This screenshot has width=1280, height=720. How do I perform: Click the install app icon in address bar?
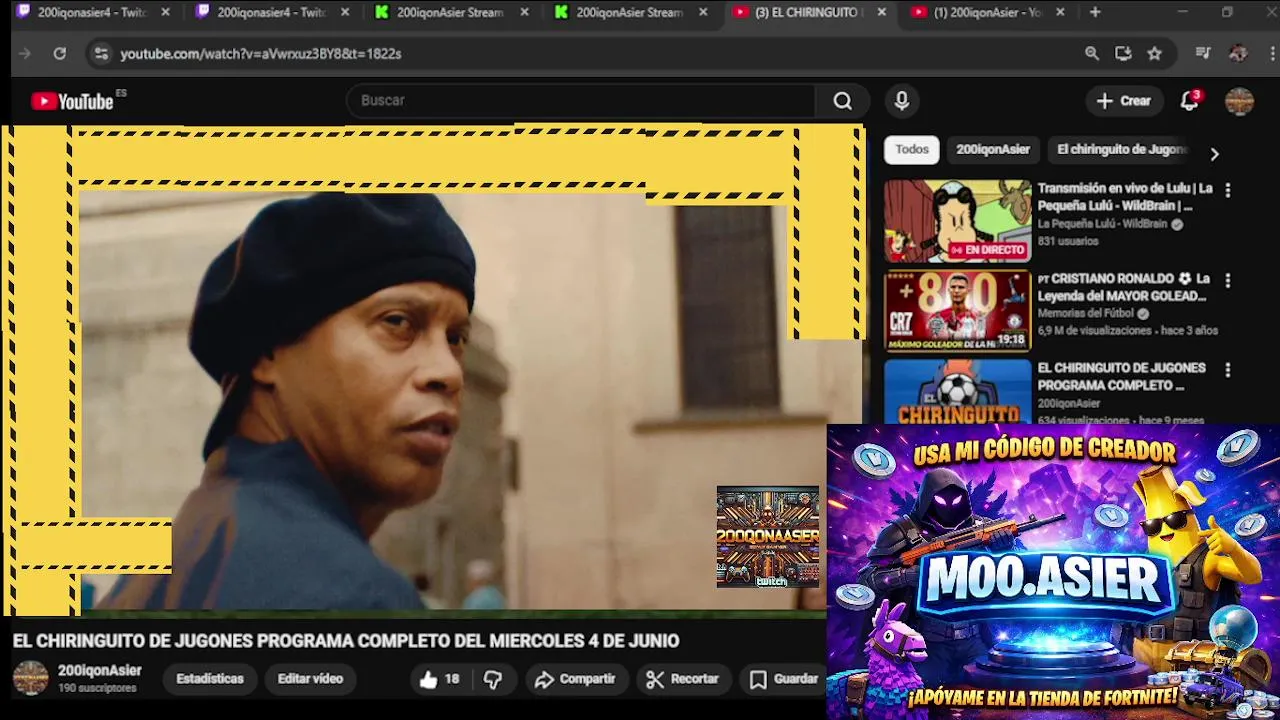1123,54
